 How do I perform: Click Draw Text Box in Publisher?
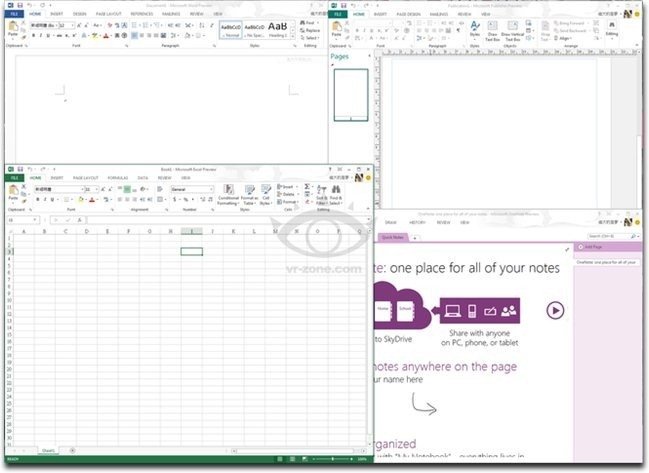click(493, 31)
